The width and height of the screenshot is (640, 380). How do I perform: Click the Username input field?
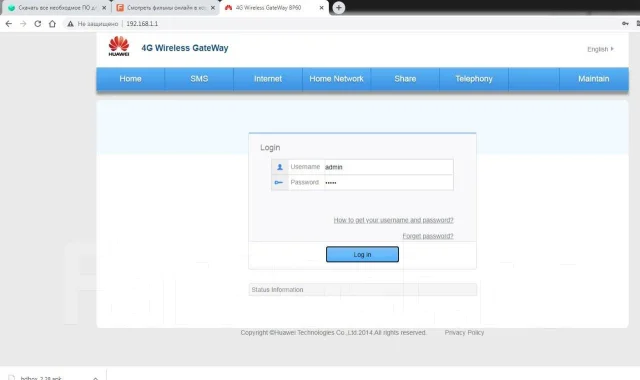point(388,167)
